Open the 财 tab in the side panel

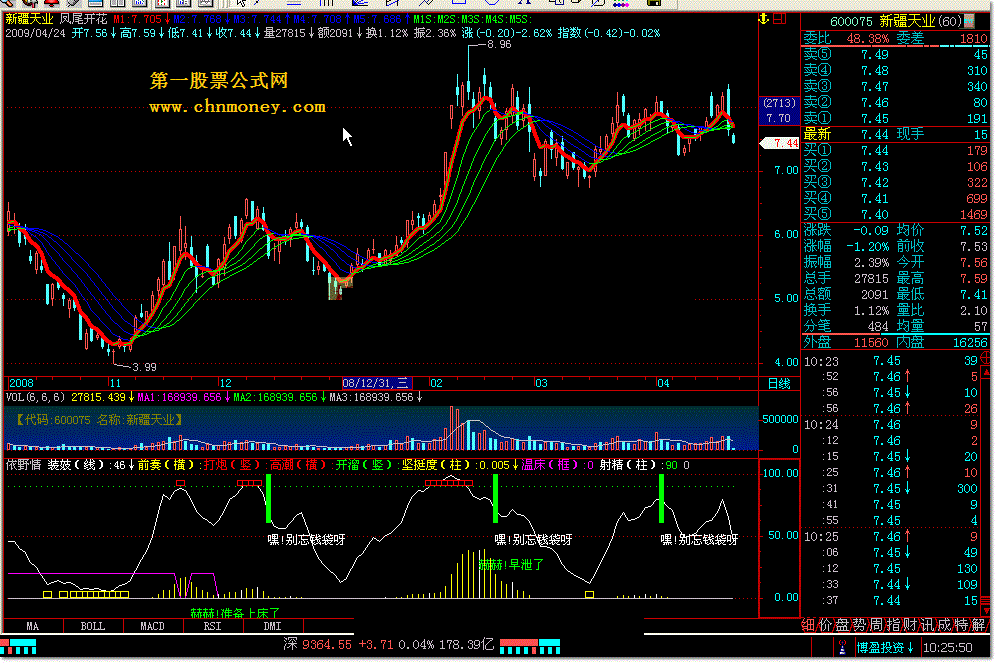point(910,625)
